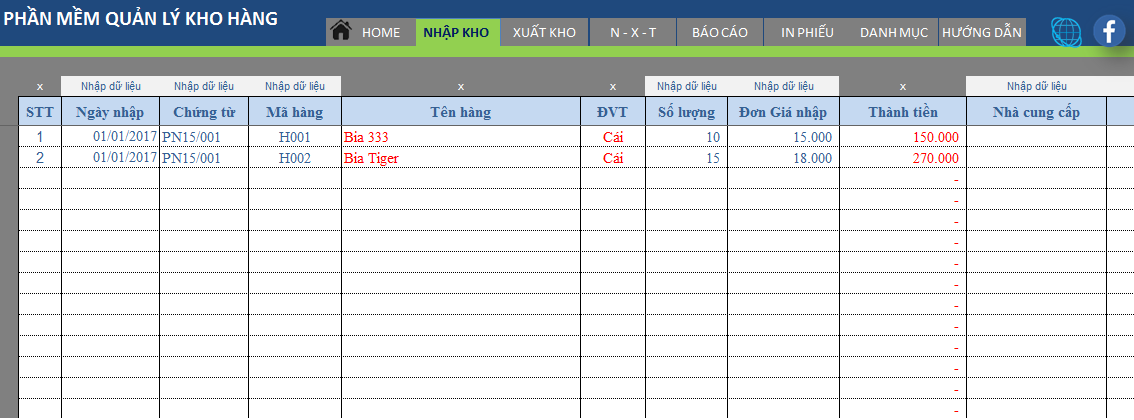Select the Bia 333 product cell

[460, 137]
